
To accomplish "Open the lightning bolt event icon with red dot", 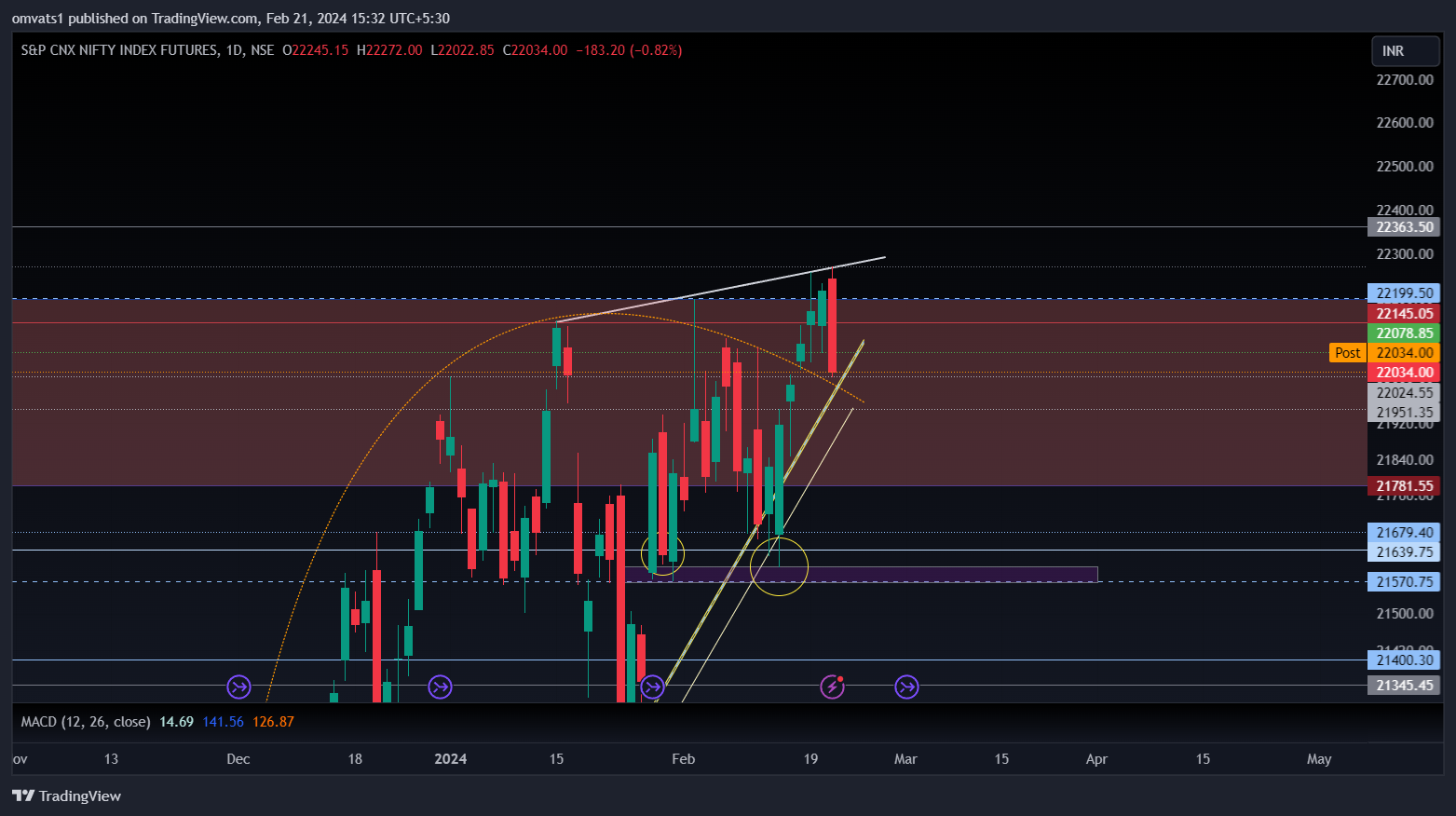I will point(832,687).
